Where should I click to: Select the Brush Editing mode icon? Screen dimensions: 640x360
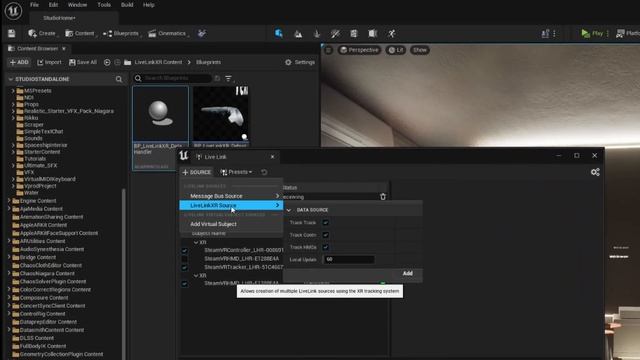click(372, 34)
